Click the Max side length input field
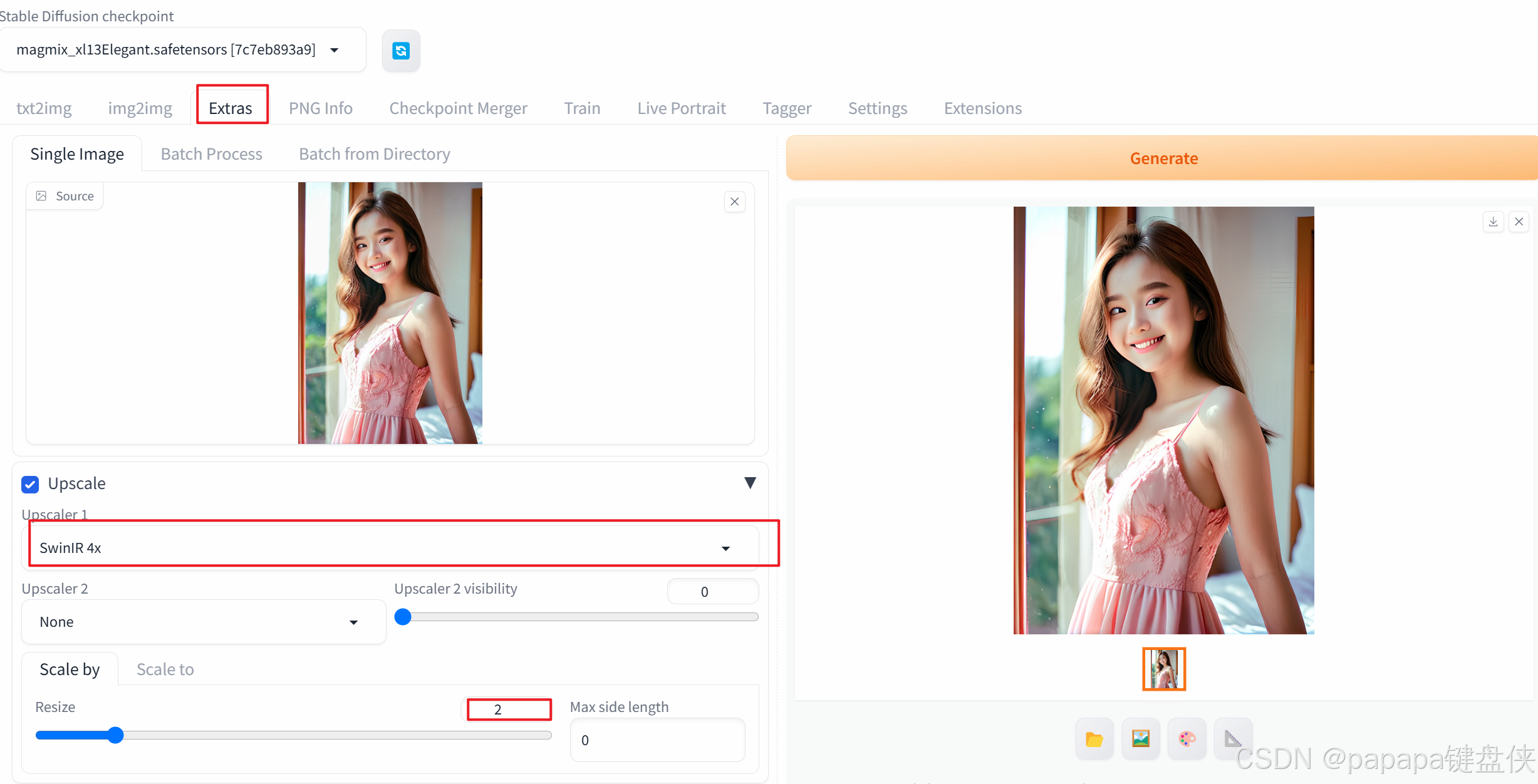The image size is (1538, 784). coord(657,740)
